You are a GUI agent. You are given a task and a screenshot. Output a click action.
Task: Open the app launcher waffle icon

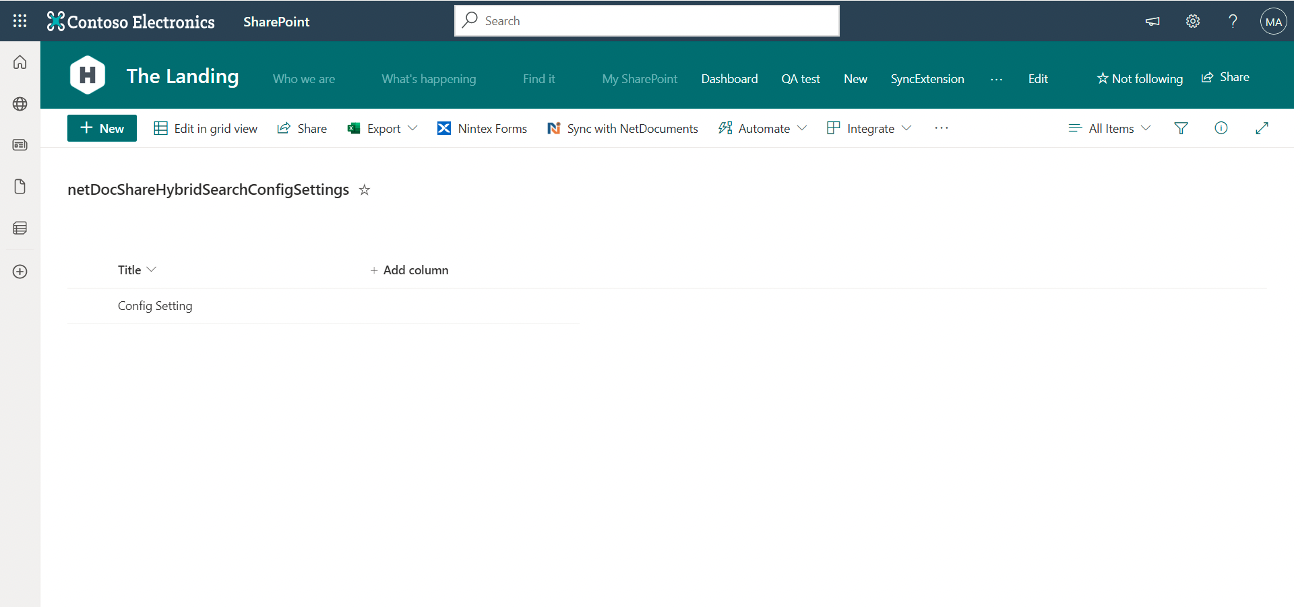click(x=20, y=21)
